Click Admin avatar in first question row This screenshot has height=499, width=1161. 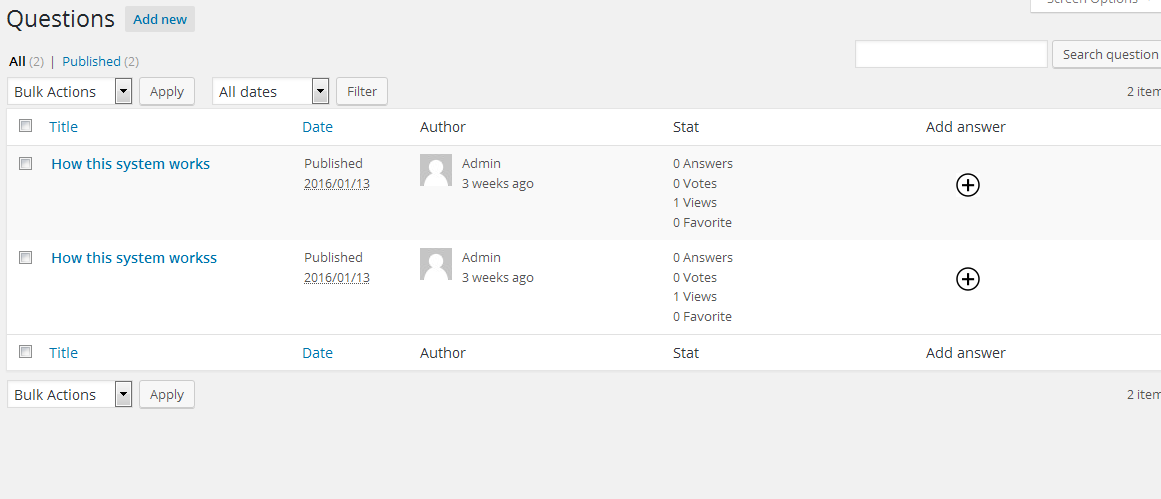pyautogui.click(x=436, y=170)
